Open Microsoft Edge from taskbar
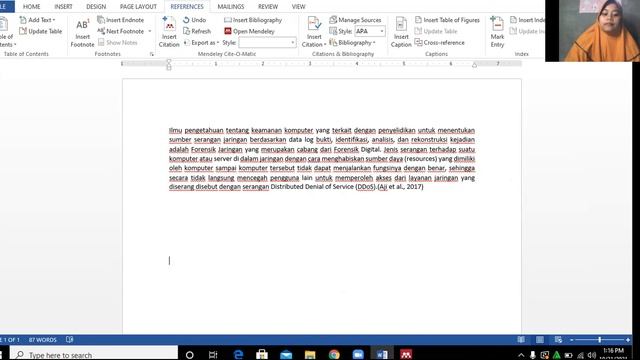The image size is (640, 360). 238,354
